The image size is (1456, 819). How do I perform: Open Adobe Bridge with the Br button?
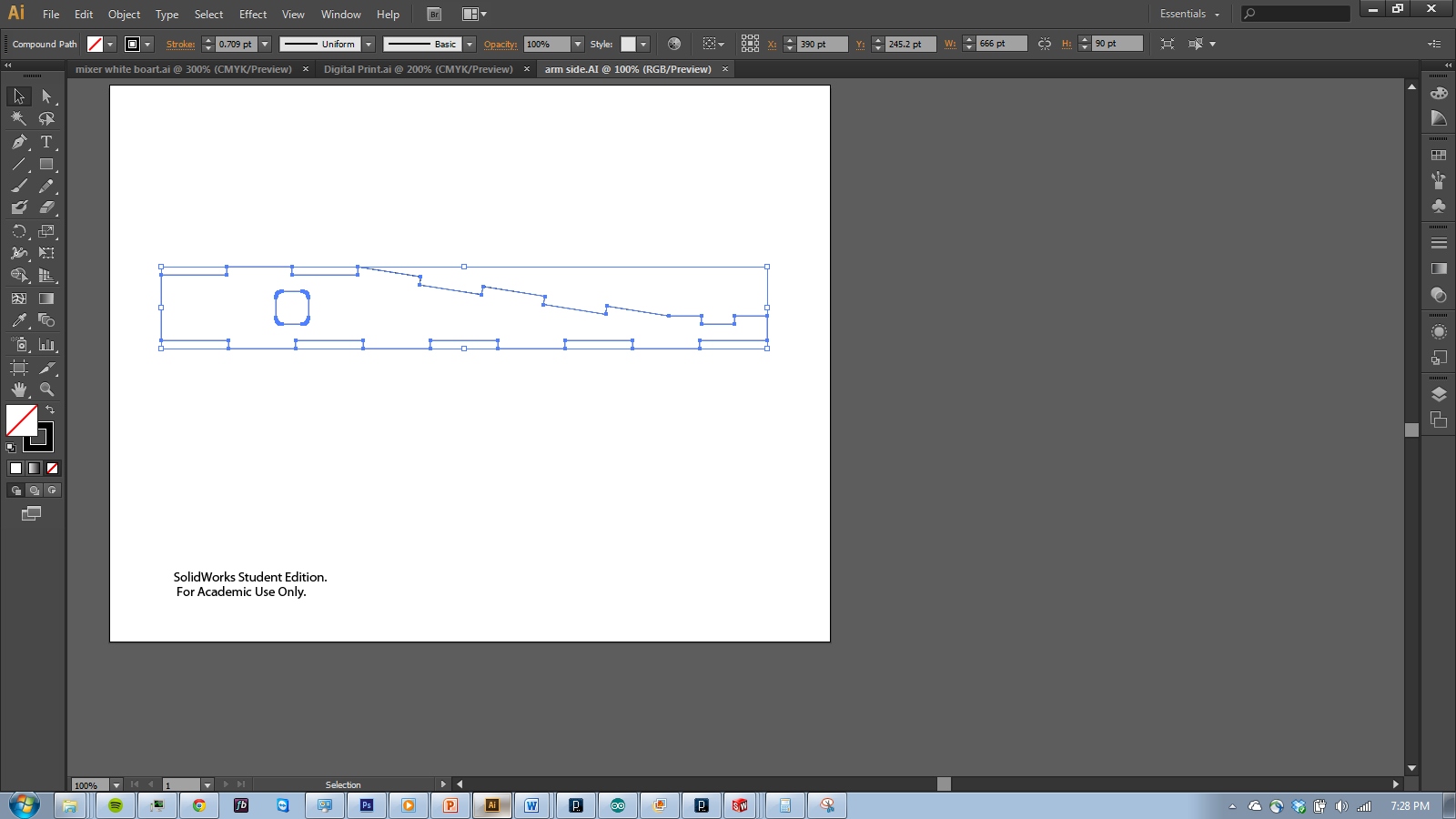[434, 15]
